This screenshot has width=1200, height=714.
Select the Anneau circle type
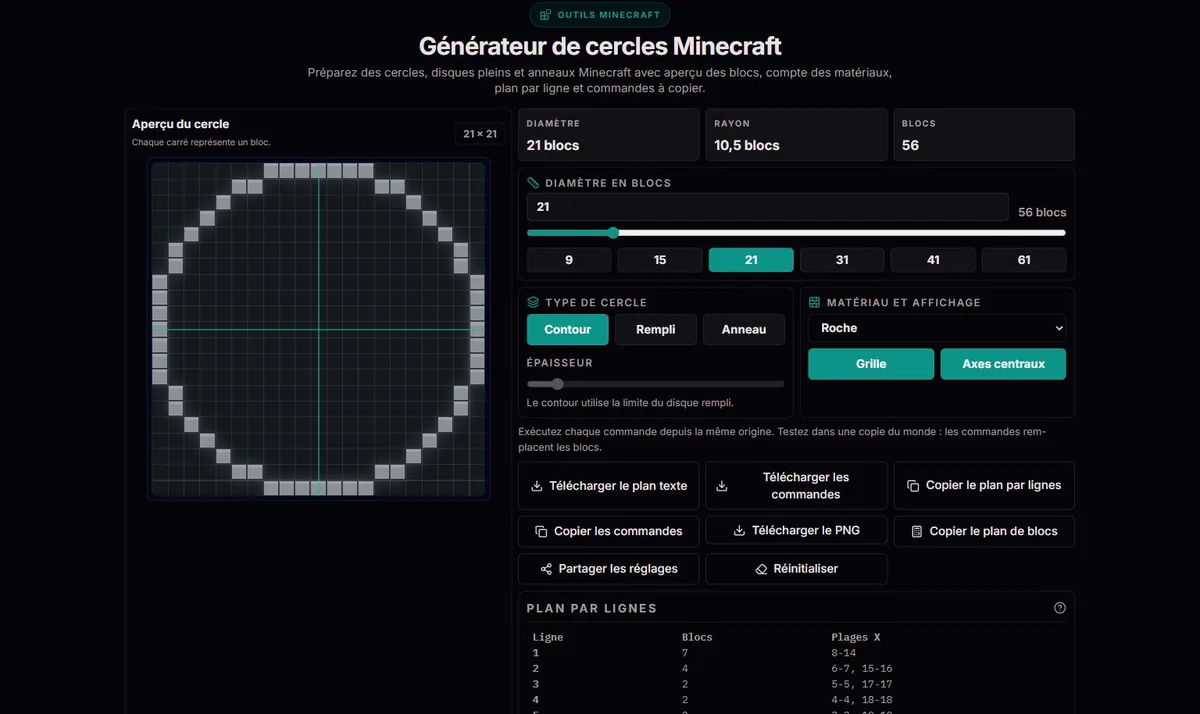[x=744, y=329]
